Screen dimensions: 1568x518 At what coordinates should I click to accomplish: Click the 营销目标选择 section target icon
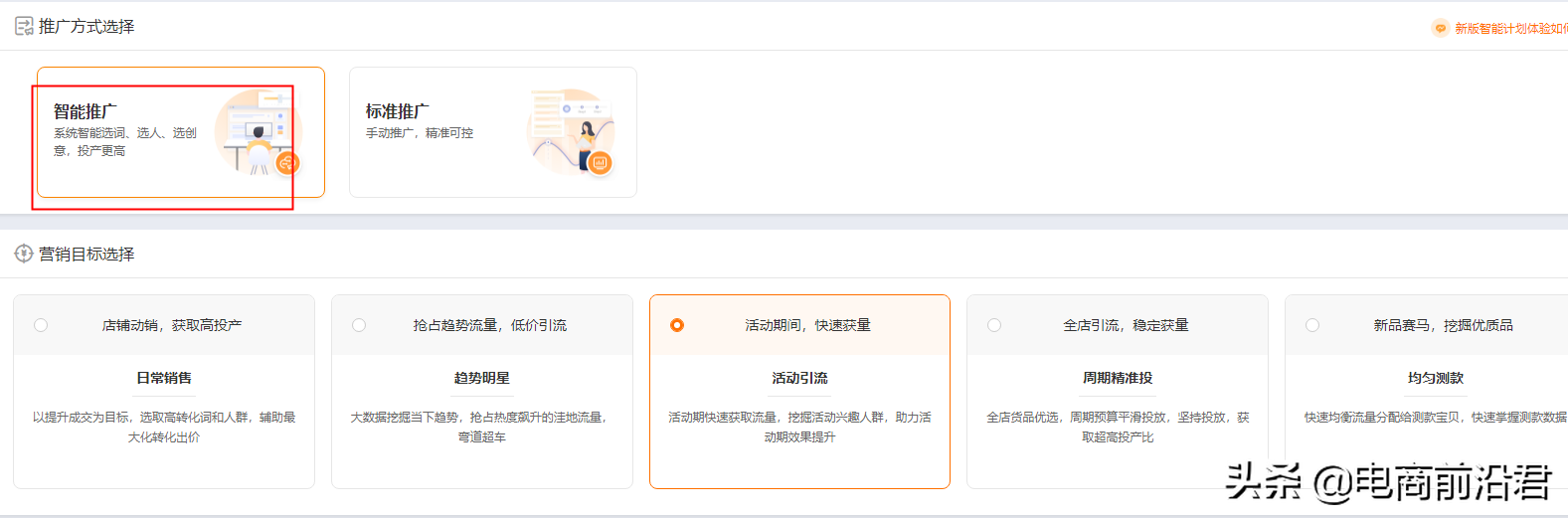tap(24, 254)
